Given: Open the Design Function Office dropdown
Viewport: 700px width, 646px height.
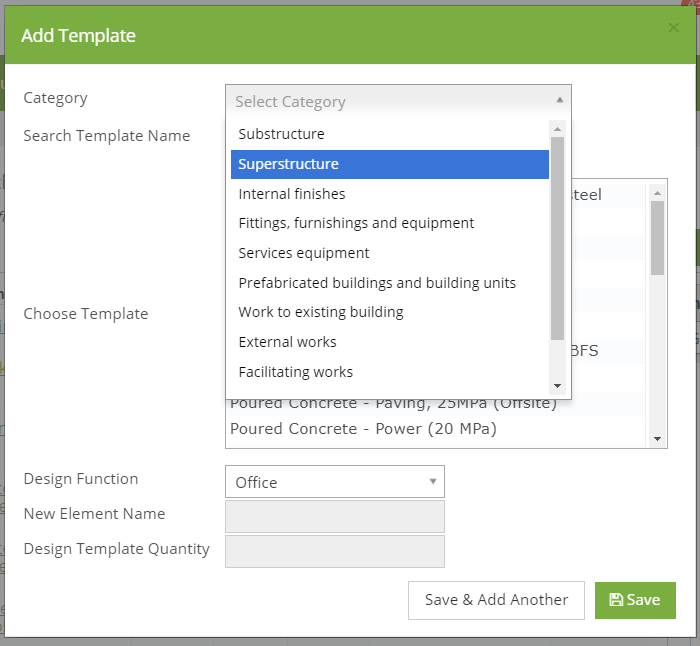Looking at the screenshot, I should 335,482.
